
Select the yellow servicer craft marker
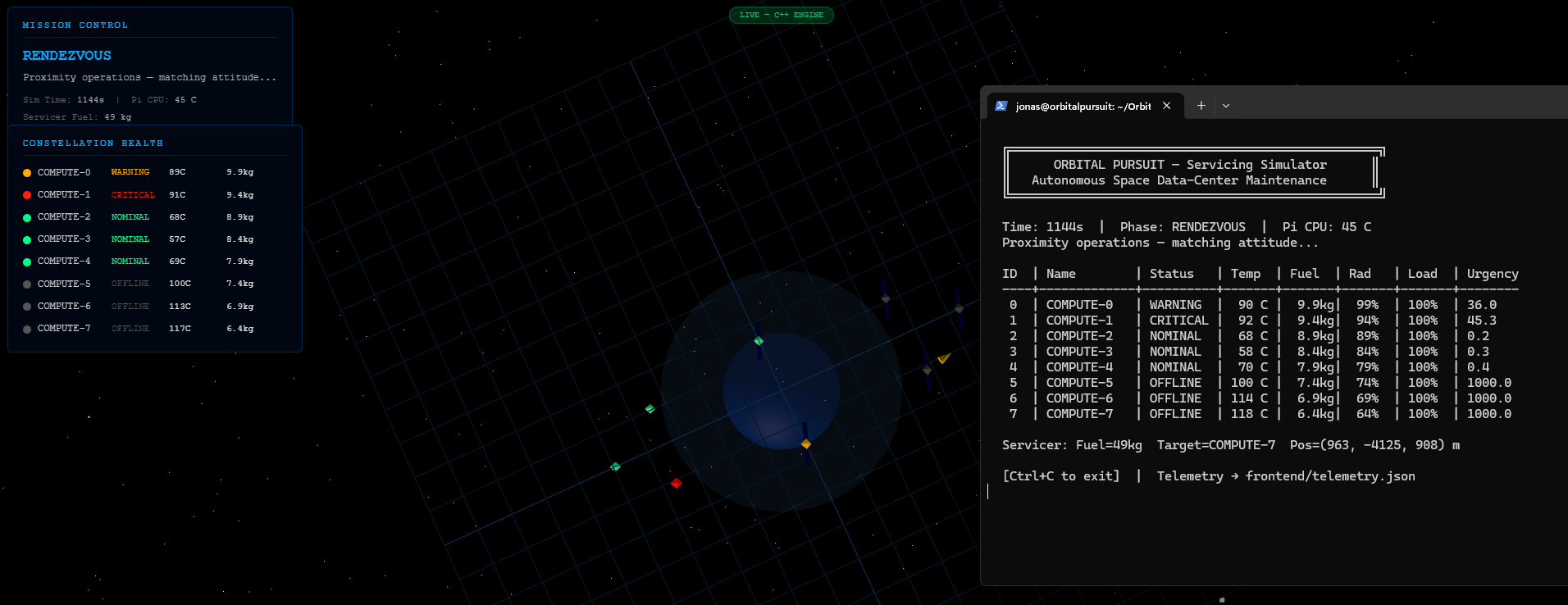click(944, 357)
